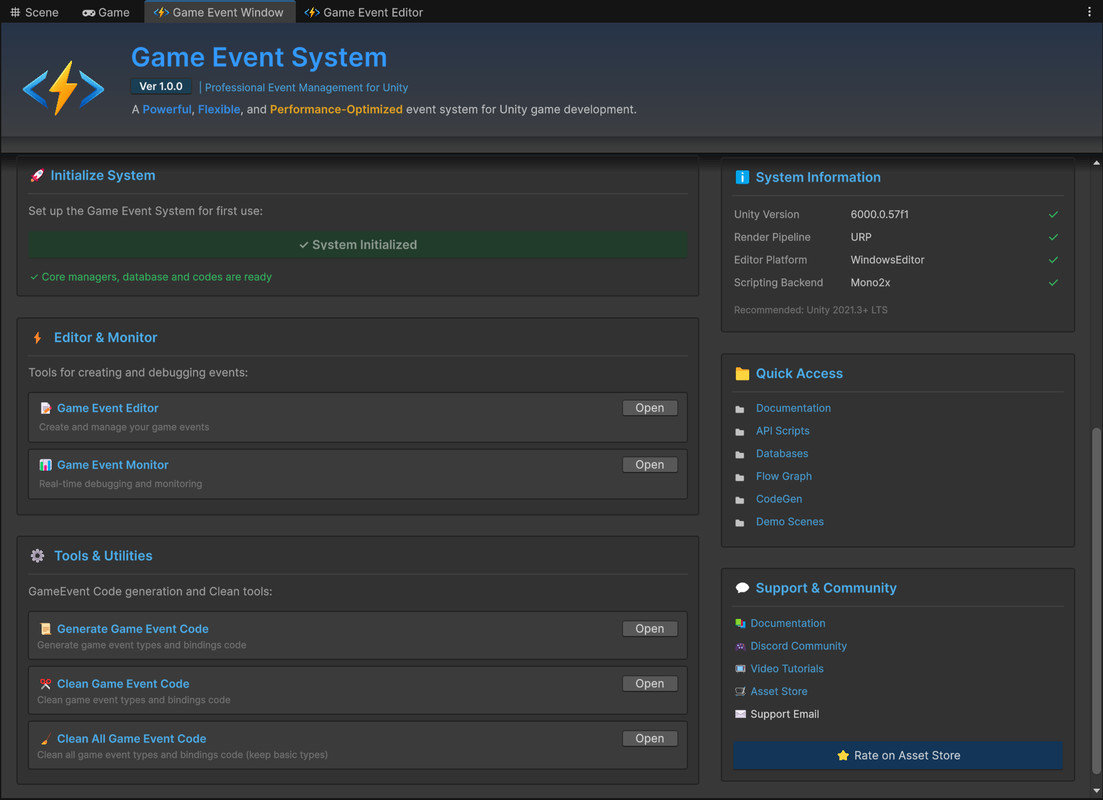
Task: Click the gear icon beside Tools & Utilities
Action: point(37,556)
